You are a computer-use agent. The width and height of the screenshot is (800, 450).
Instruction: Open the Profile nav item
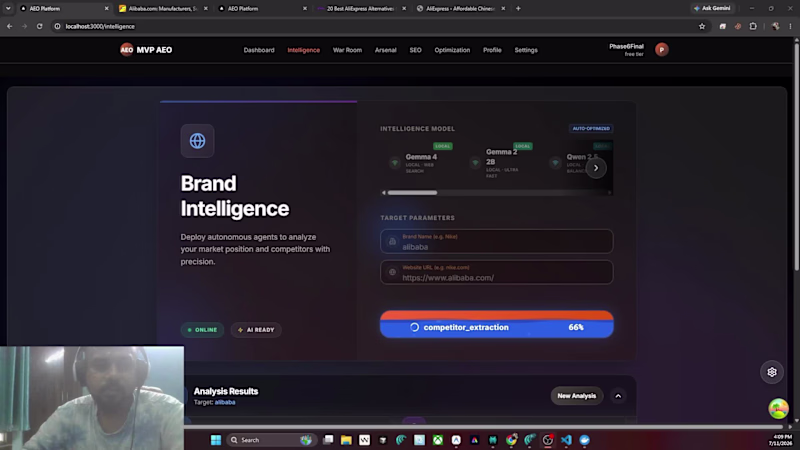coord(492,50)
